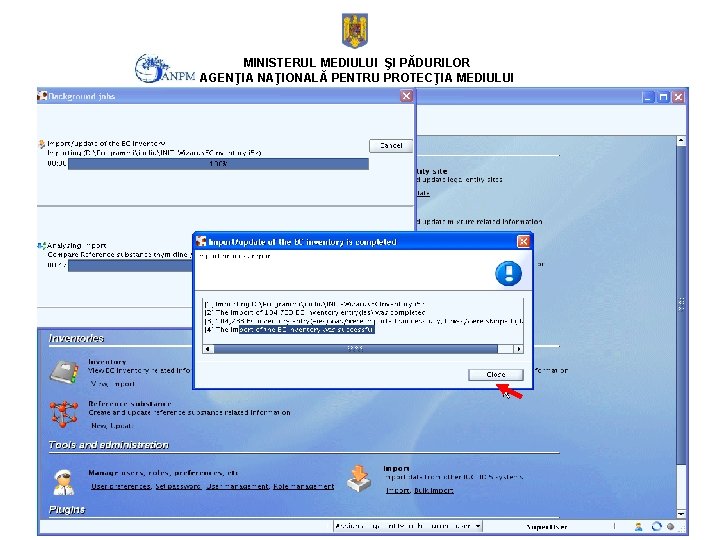
Task: Minimize the main IUCLID window
Action: coord(647,97)
